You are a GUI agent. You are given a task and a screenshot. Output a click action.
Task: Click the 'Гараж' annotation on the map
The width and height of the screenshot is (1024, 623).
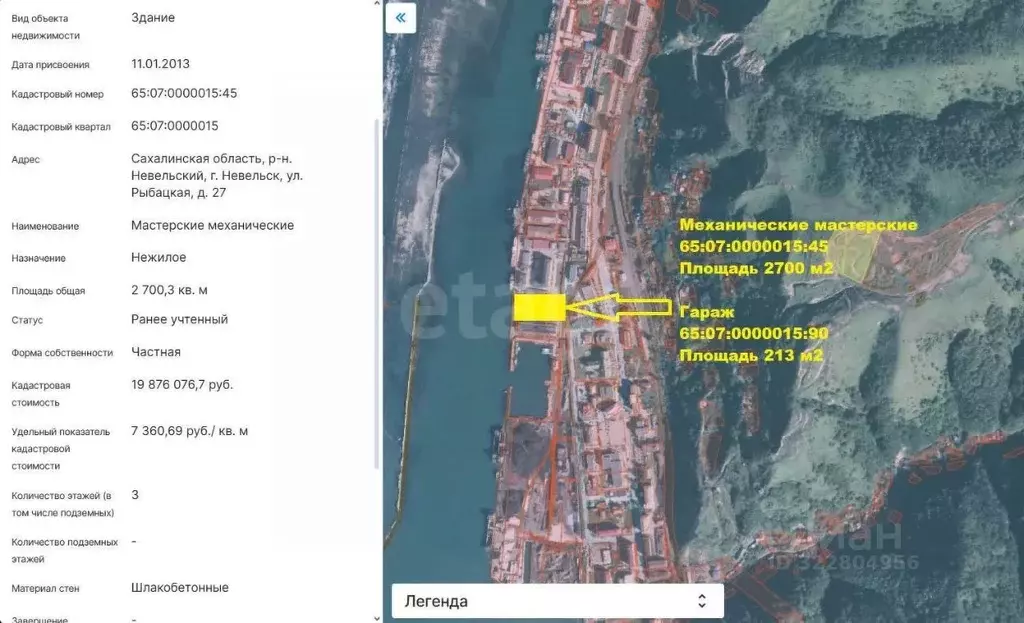pyautogui.click(x=705, y=311)
